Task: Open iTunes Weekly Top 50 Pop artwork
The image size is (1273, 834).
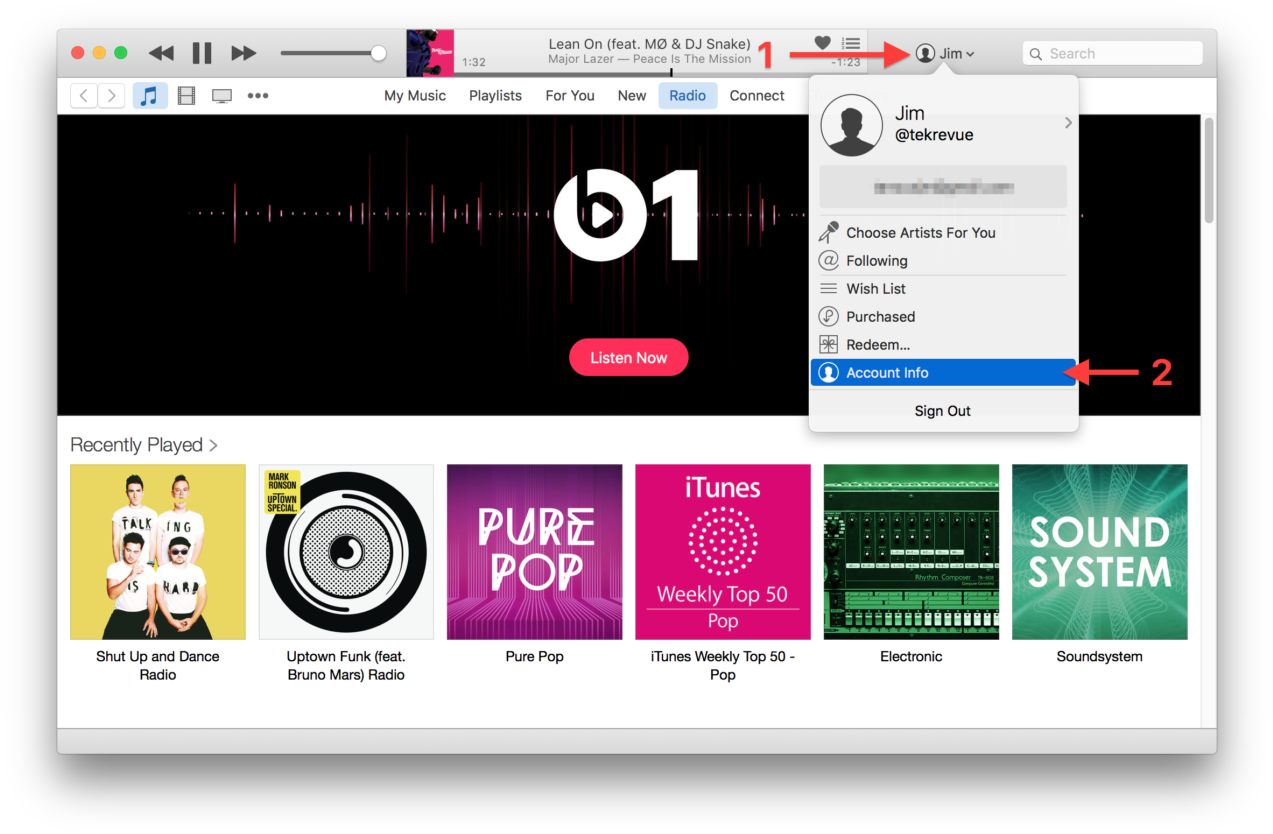Action: click(723, 552)
